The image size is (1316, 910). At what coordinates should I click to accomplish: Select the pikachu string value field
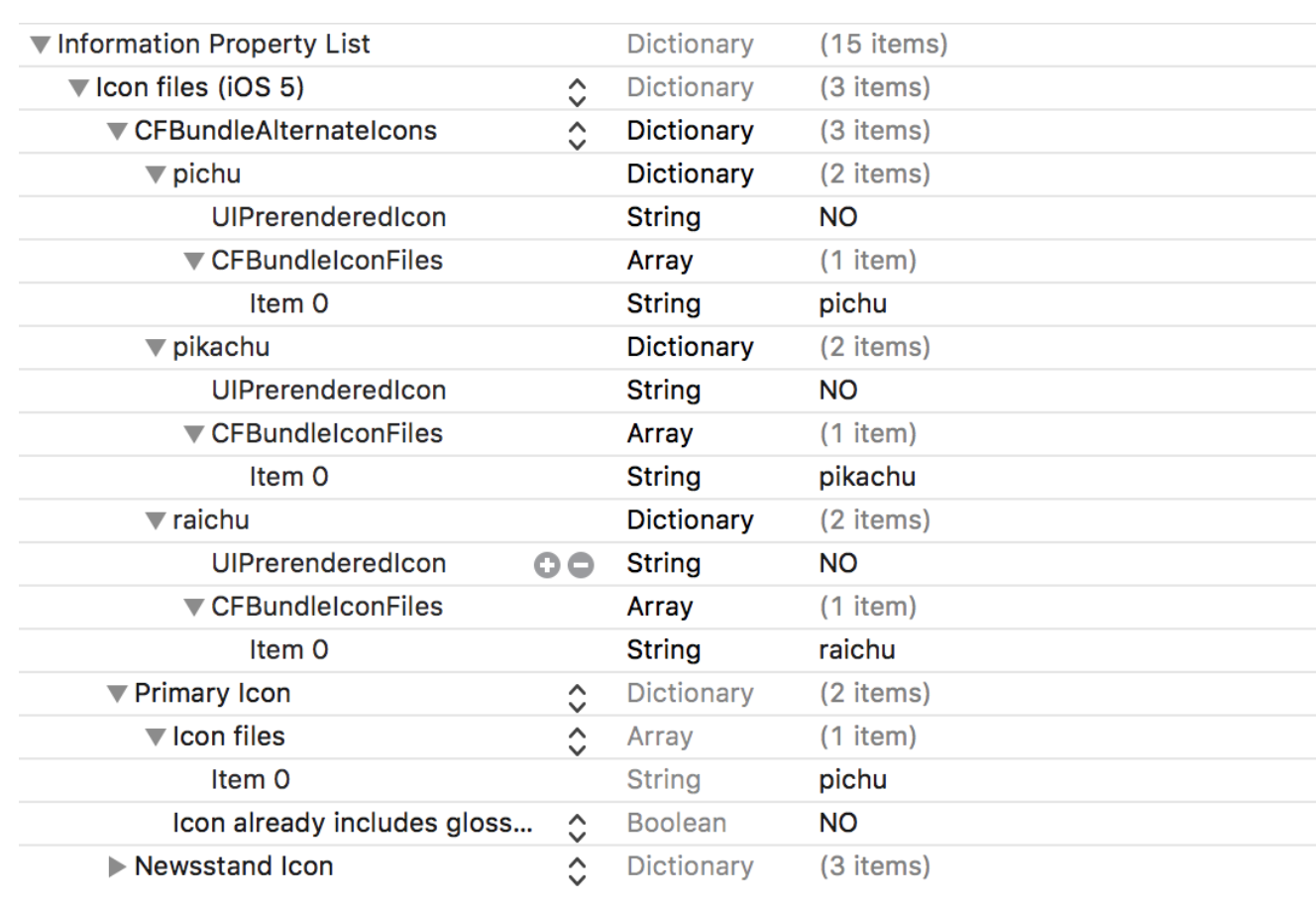(867, 477)
